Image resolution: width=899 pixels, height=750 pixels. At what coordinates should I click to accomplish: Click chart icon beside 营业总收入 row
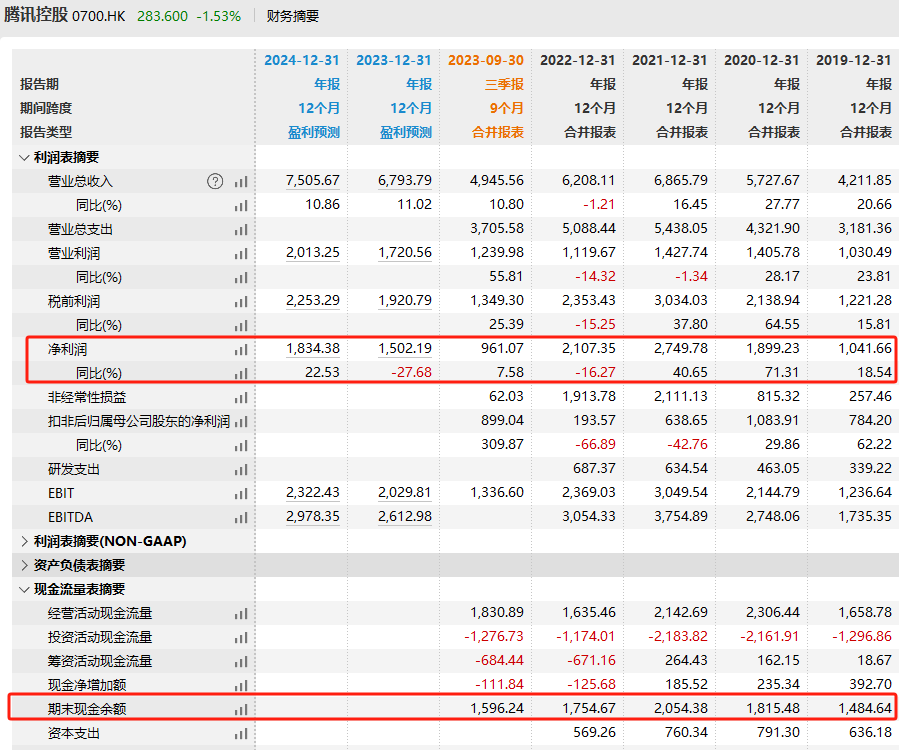(241, 181)
